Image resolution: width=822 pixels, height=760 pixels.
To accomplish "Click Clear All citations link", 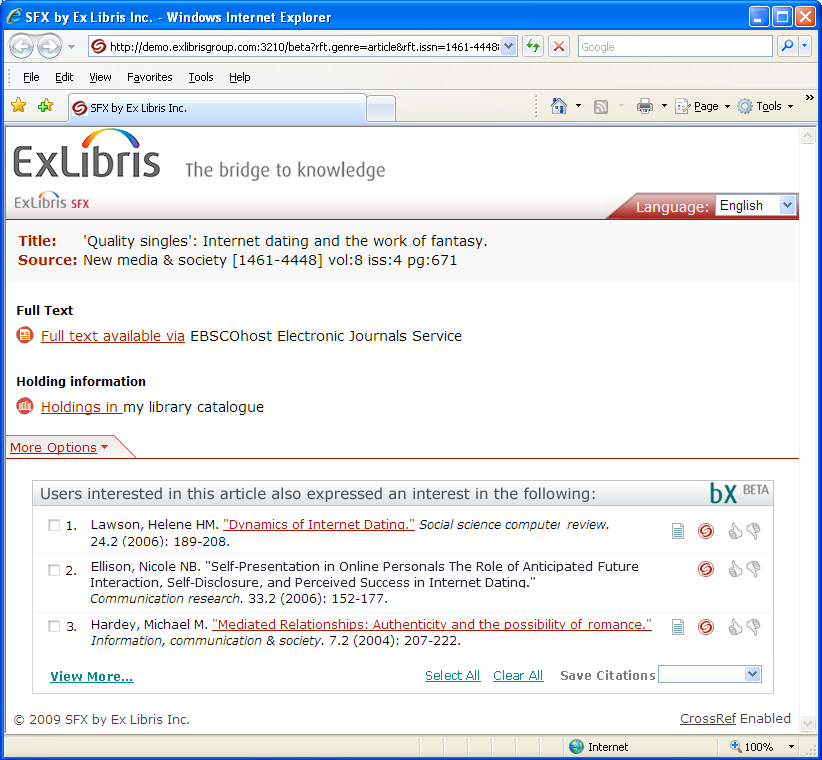I will 518,676.
